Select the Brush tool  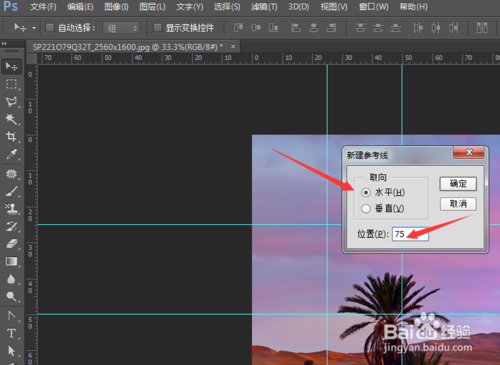point(12,191)
